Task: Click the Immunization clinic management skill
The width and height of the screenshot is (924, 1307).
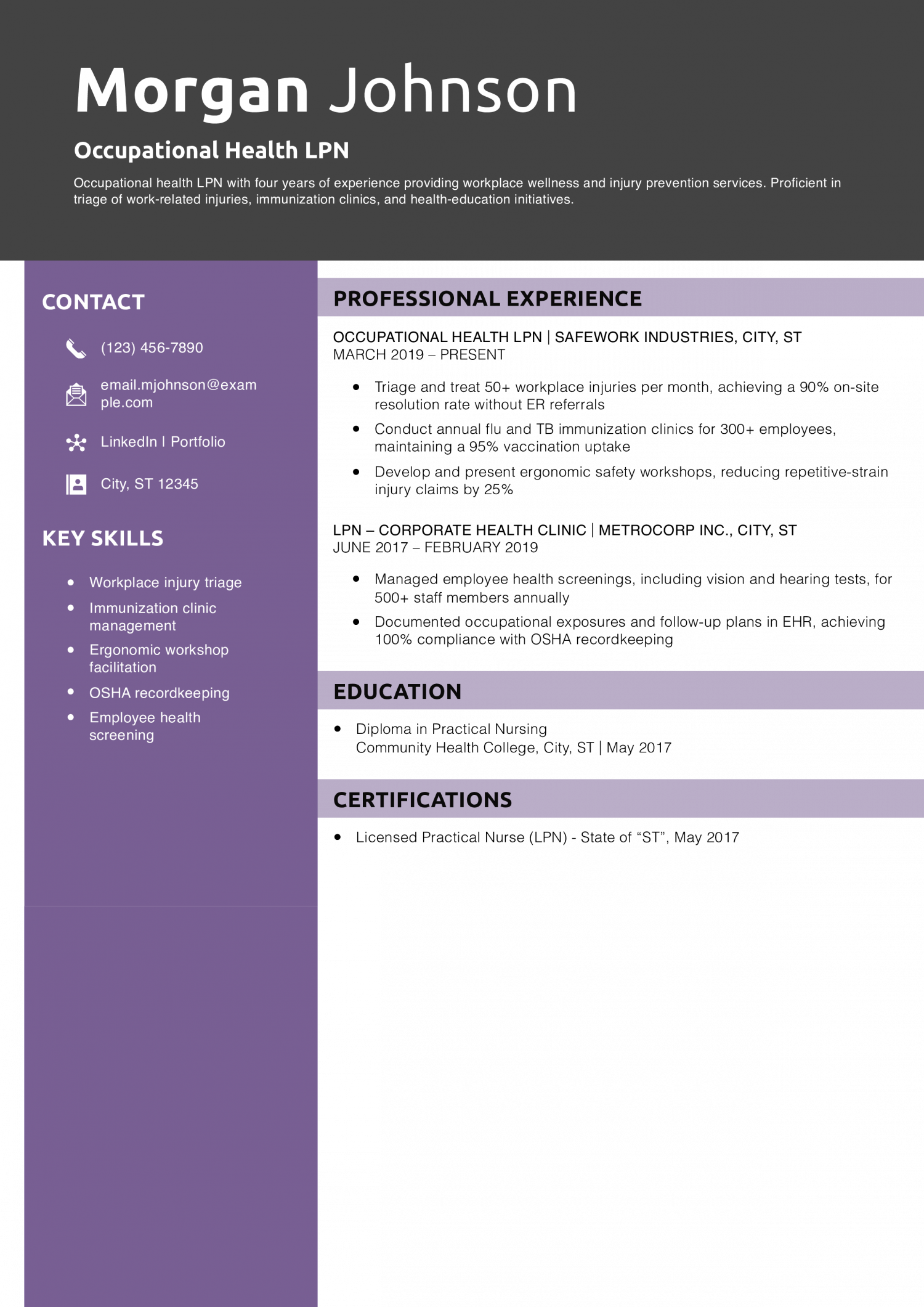Action: point(153,617)
